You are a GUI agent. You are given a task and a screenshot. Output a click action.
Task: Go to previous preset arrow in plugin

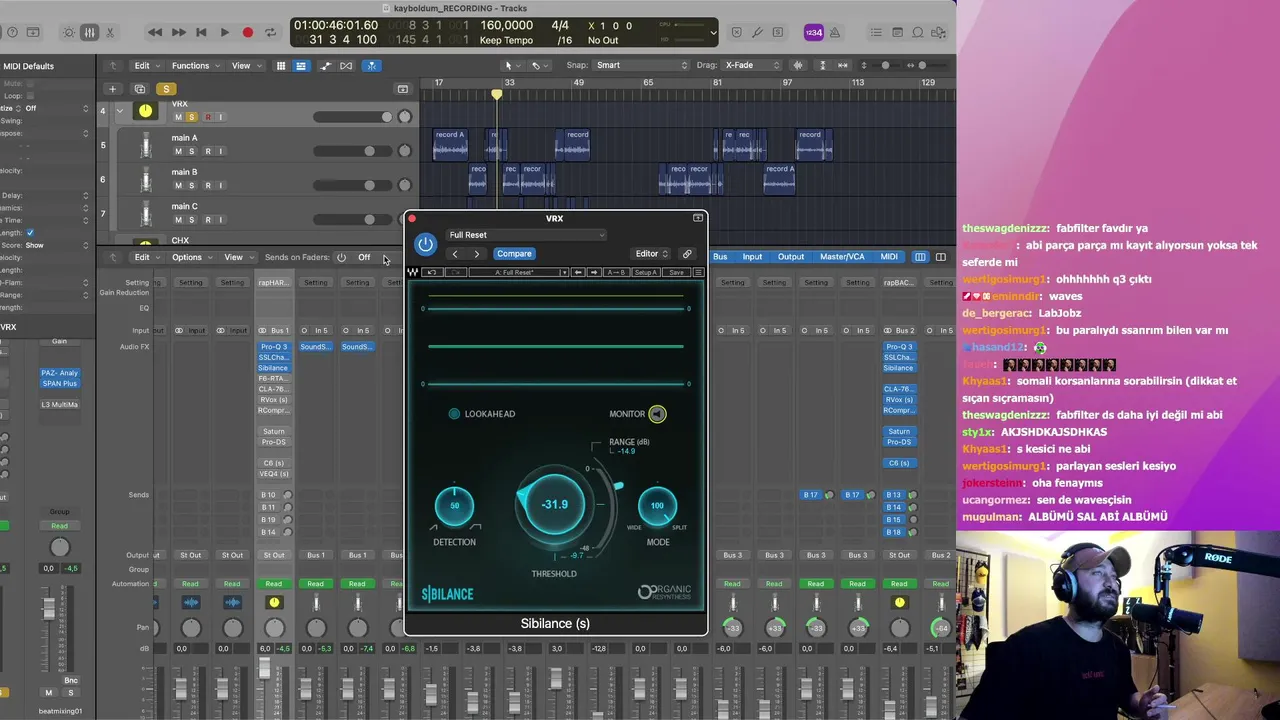455,254
